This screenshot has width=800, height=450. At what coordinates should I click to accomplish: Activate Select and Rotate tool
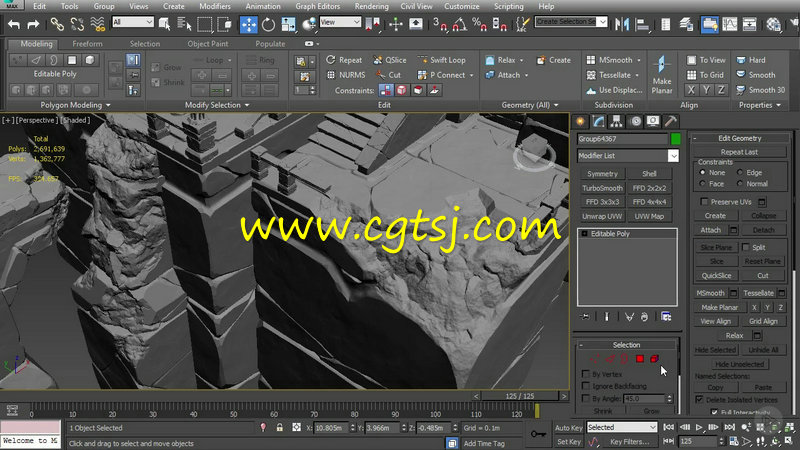pyautogui.click(x=268, y=24)
